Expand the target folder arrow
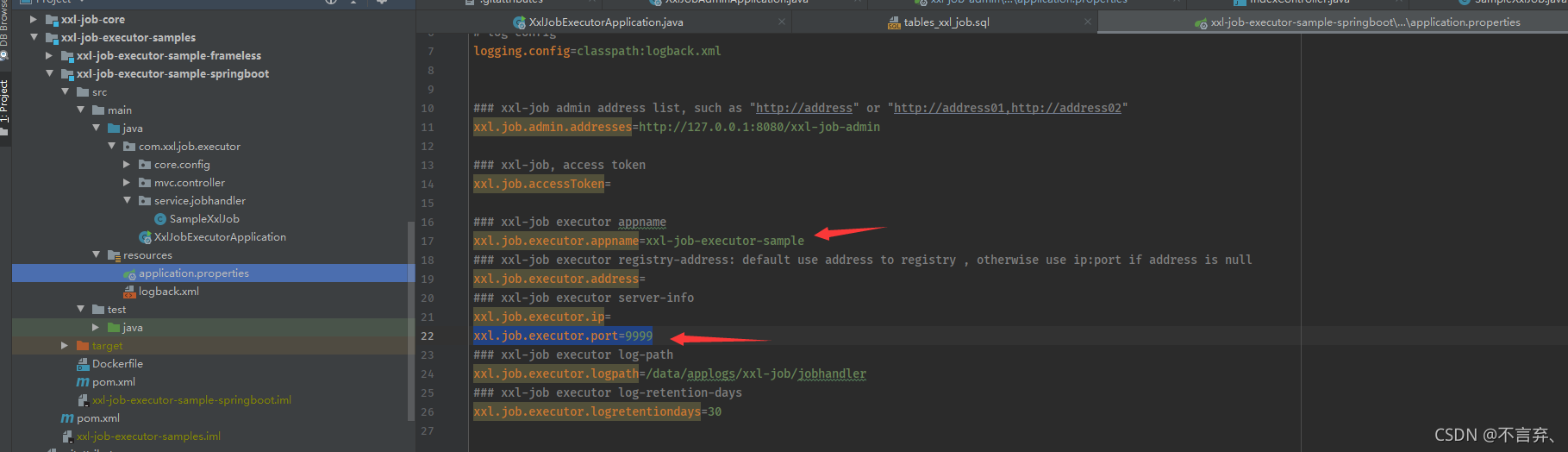 65,345
